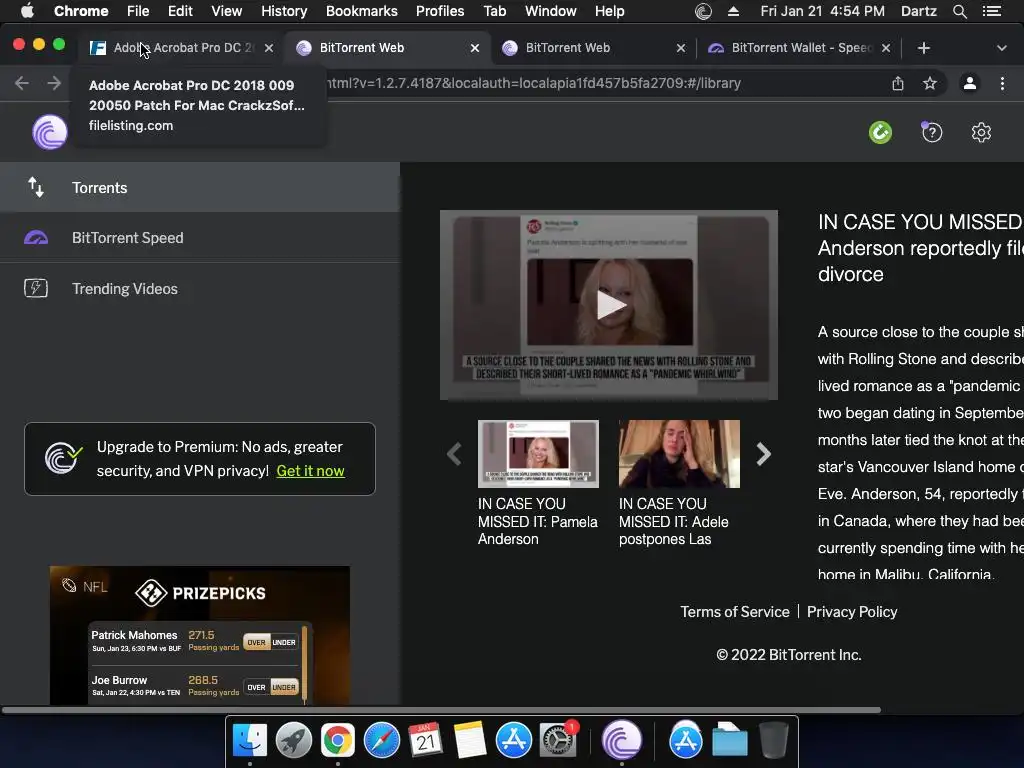Open the Privacy Policy link
Viewport: 1024px width, 768px height.
tap(852, 612)
